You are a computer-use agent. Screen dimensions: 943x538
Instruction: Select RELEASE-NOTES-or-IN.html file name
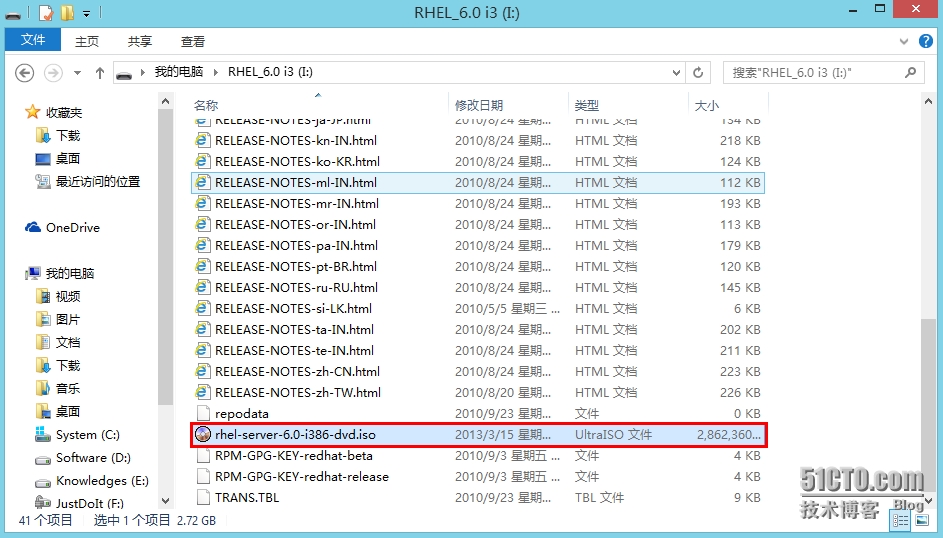coord(295,225)
